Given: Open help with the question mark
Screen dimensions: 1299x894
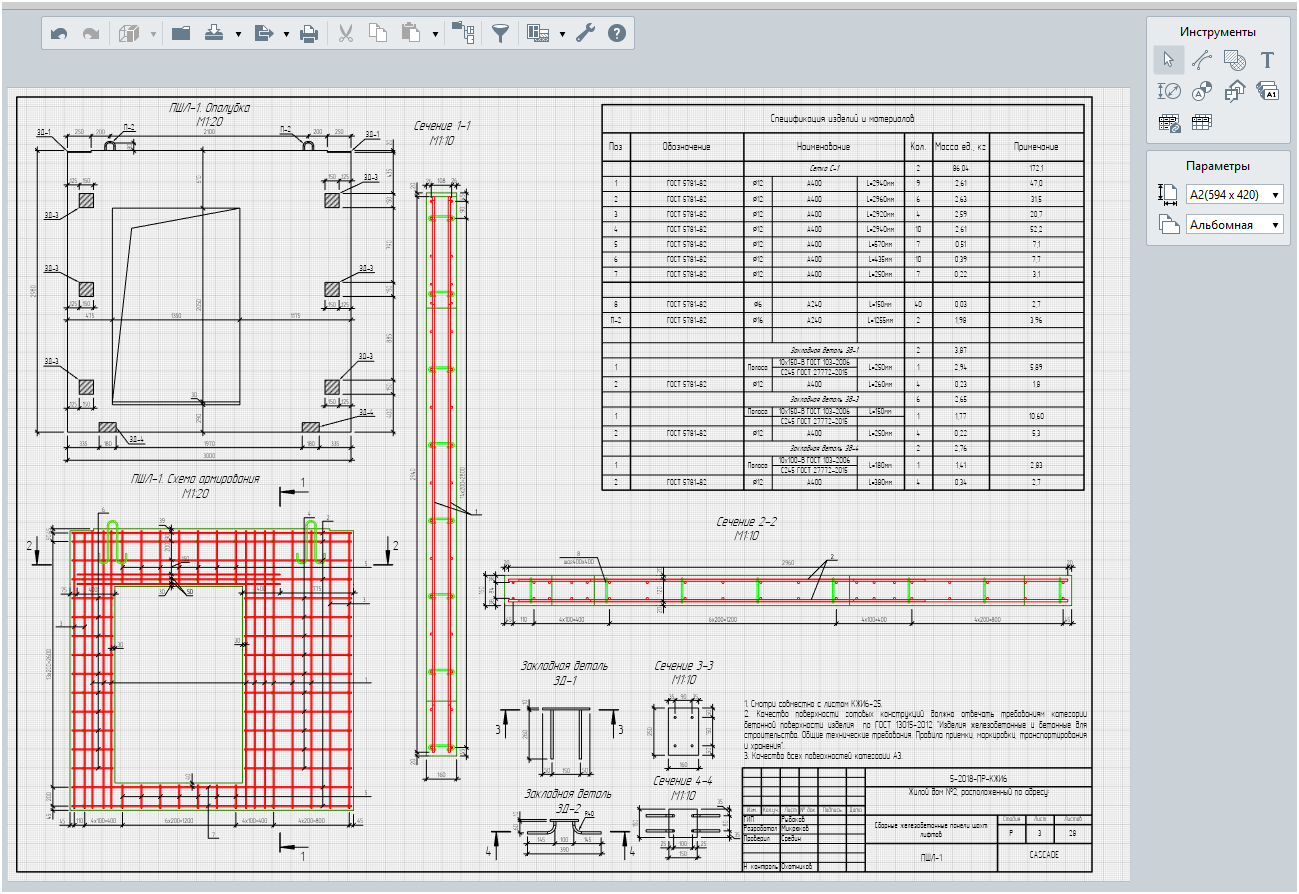Looking at the screenshot, I should click(617, 34).
